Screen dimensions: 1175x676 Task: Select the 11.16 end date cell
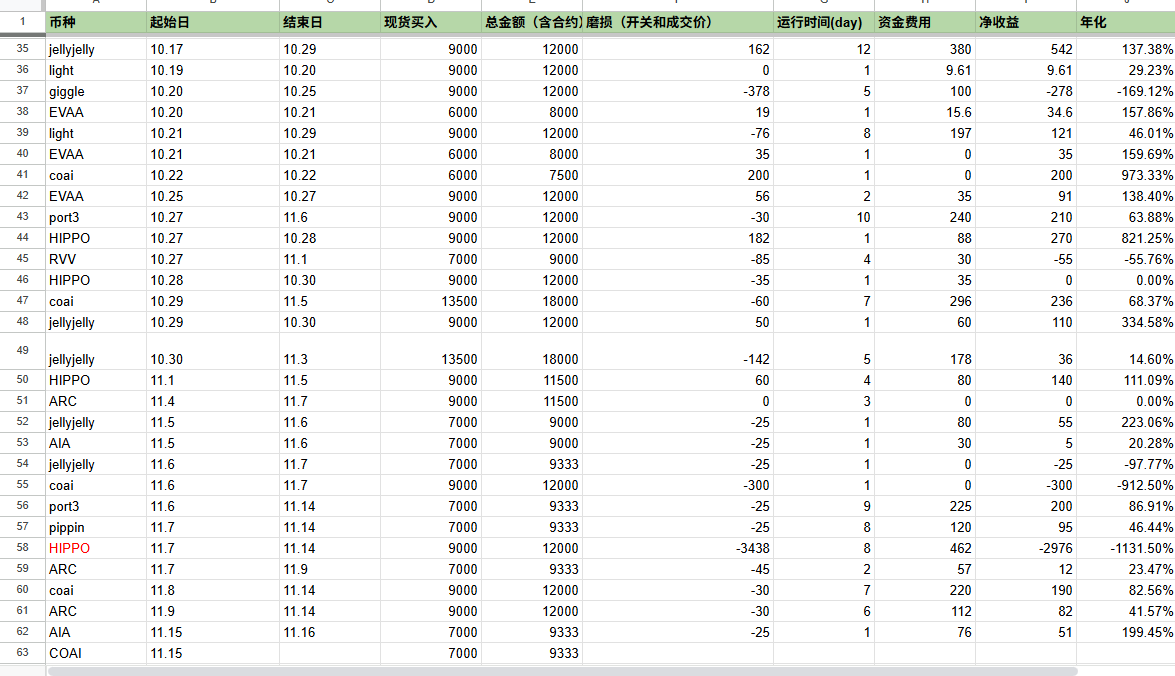[x=330, y=632]
